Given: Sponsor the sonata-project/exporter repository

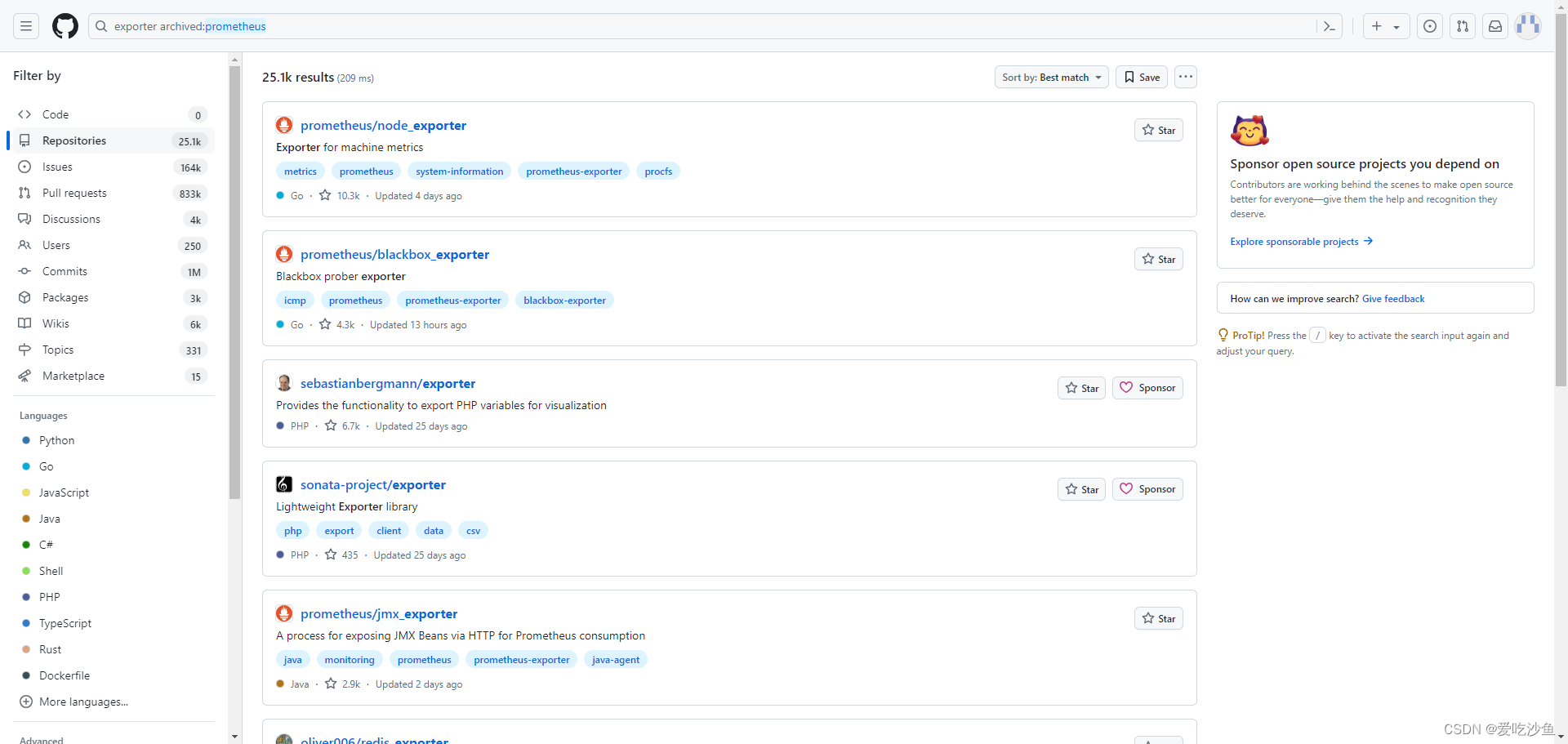Looking at the screenshot, I should point(1147,489).
